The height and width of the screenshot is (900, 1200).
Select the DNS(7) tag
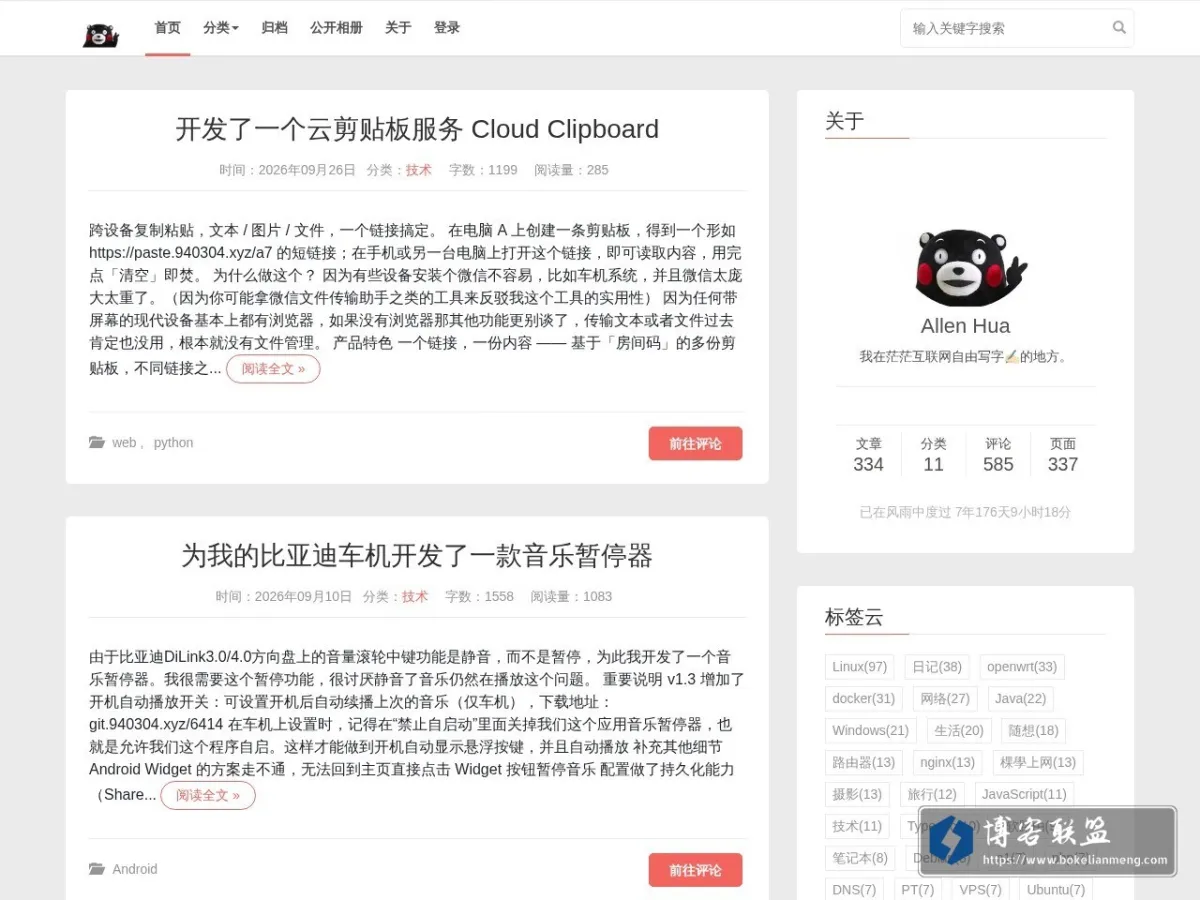coord(854,890)
